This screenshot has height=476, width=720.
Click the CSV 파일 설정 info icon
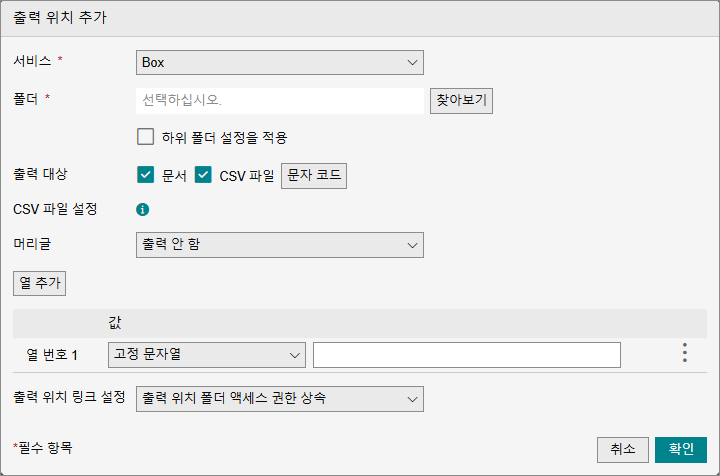coord(142,210)
